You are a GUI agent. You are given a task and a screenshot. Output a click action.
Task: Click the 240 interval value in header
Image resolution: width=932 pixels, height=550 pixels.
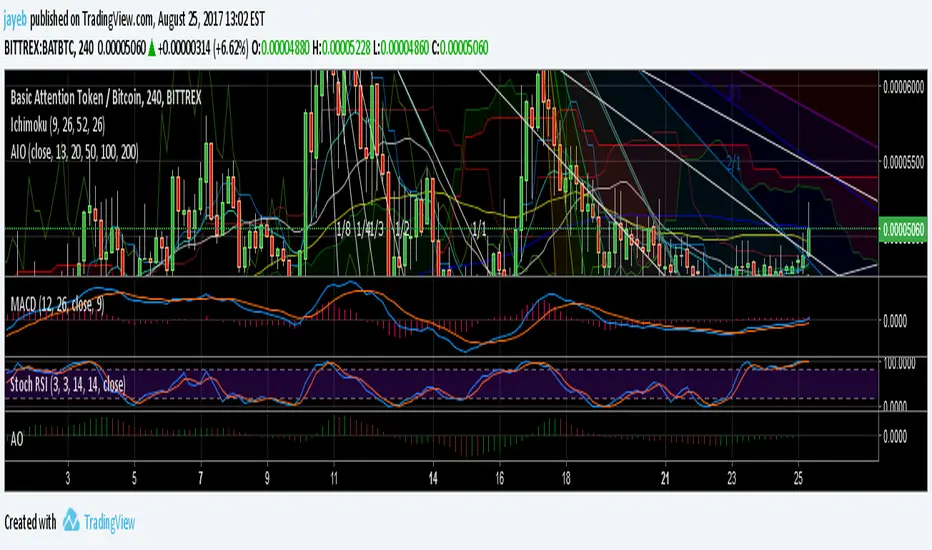[86, 48]
